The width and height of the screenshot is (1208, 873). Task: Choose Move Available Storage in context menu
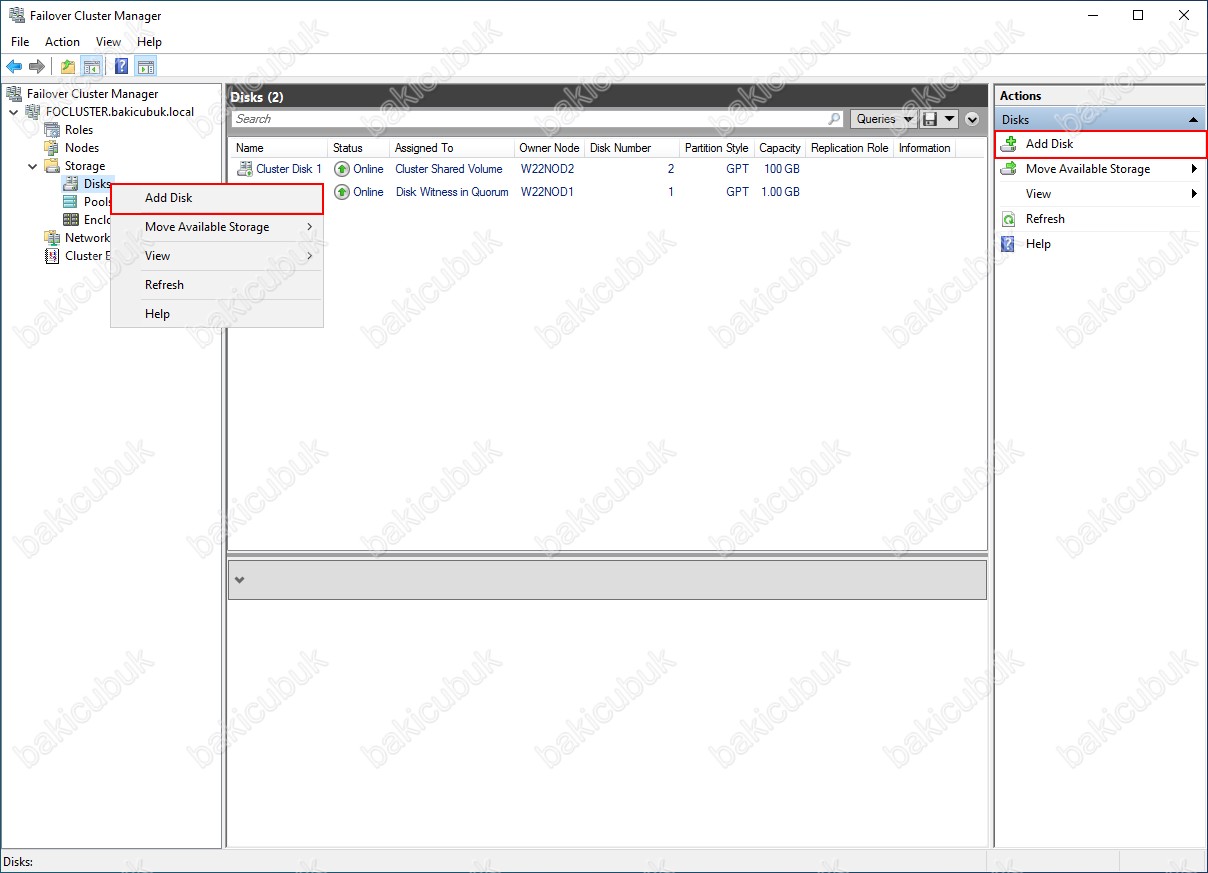pos(217,227)
